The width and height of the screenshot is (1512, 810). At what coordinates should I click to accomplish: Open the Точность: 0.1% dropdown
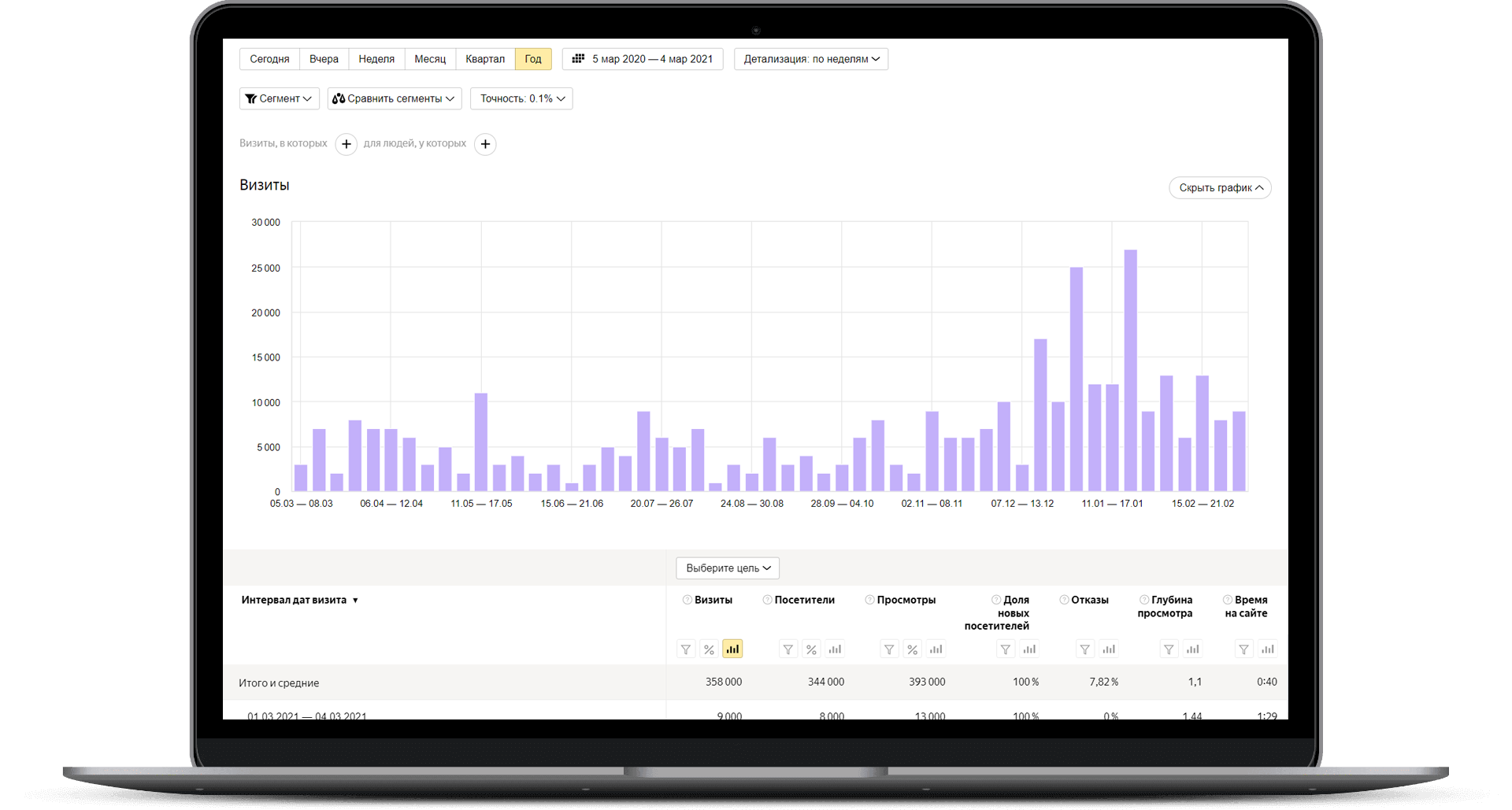pos(521,98)
